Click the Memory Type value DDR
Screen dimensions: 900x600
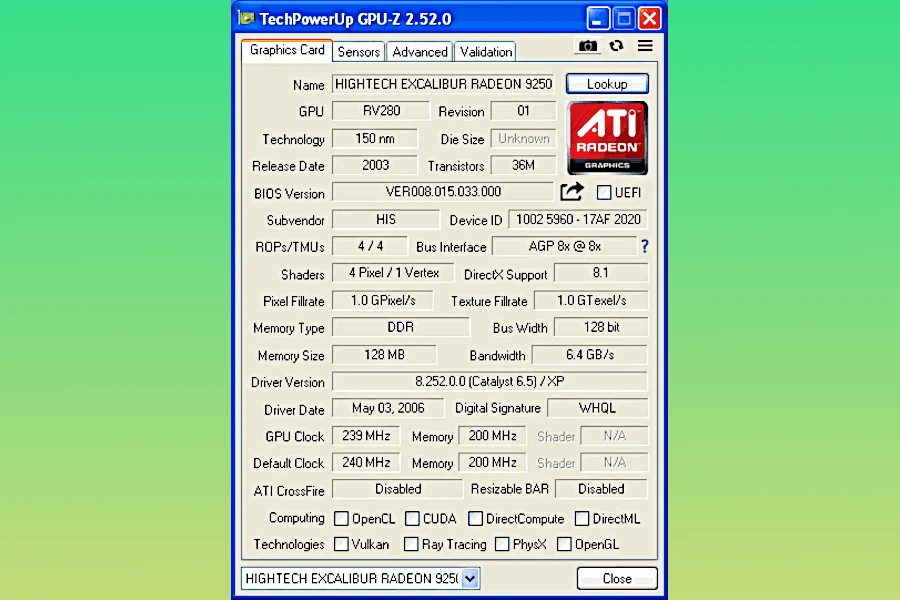[401, 327]
